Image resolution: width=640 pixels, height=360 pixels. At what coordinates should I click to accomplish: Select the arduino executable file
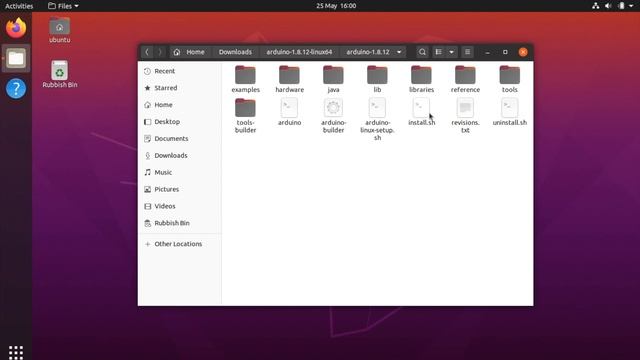tap(289, 112)
